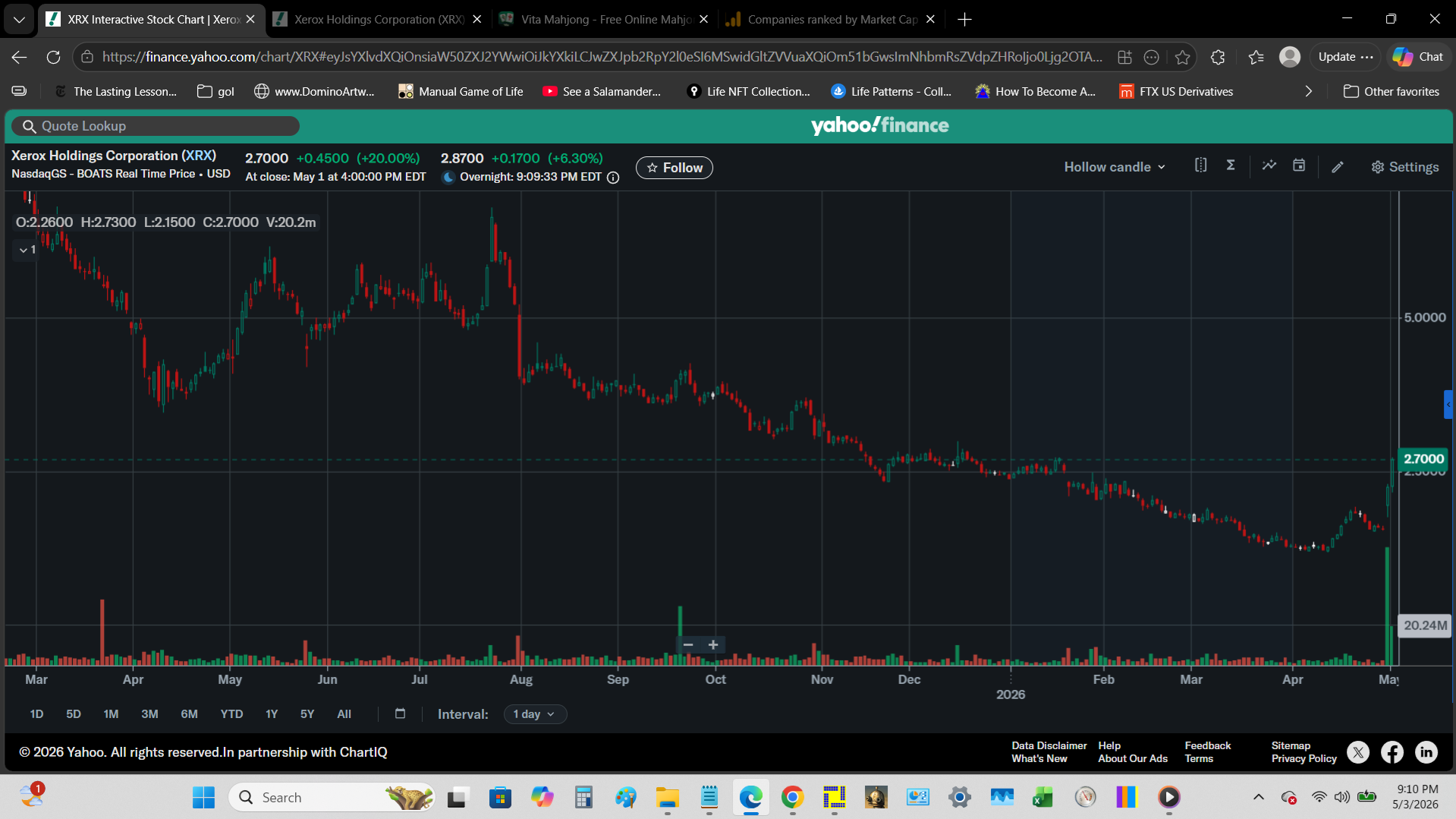Expand the blue side panel handle

1448,405
